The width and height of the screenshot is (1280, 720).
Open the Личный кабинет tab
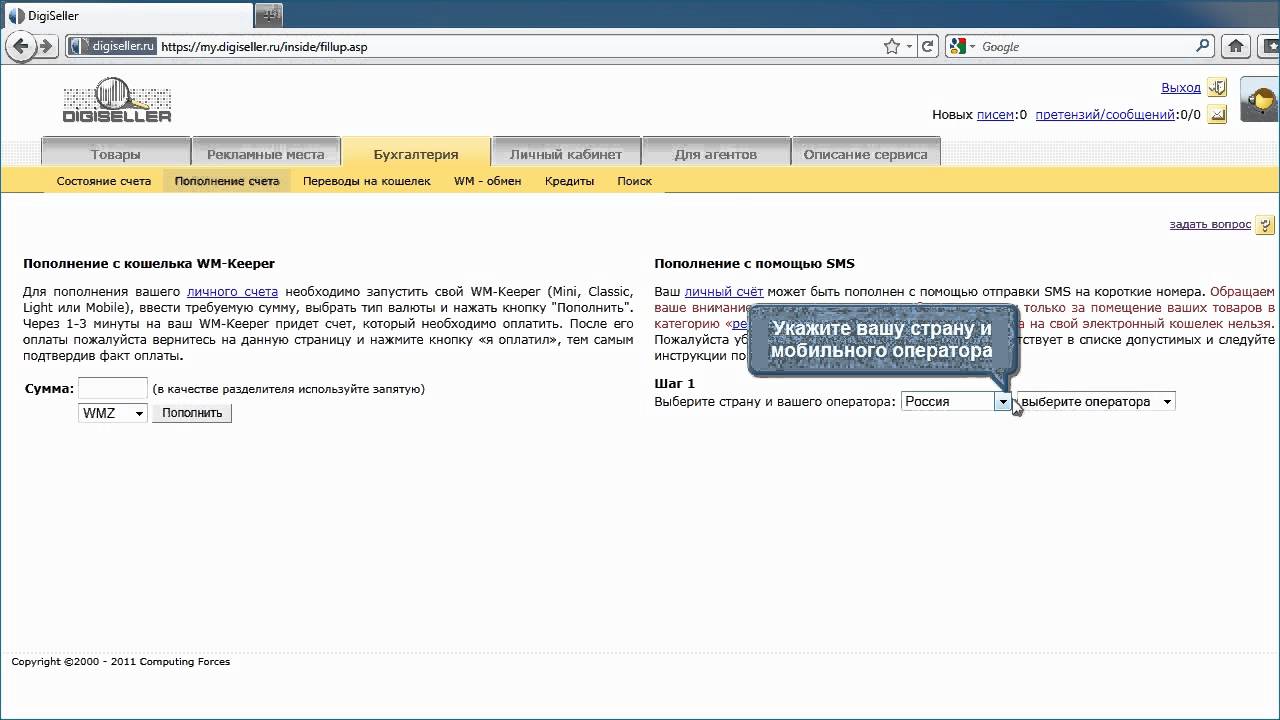(566, 154)
